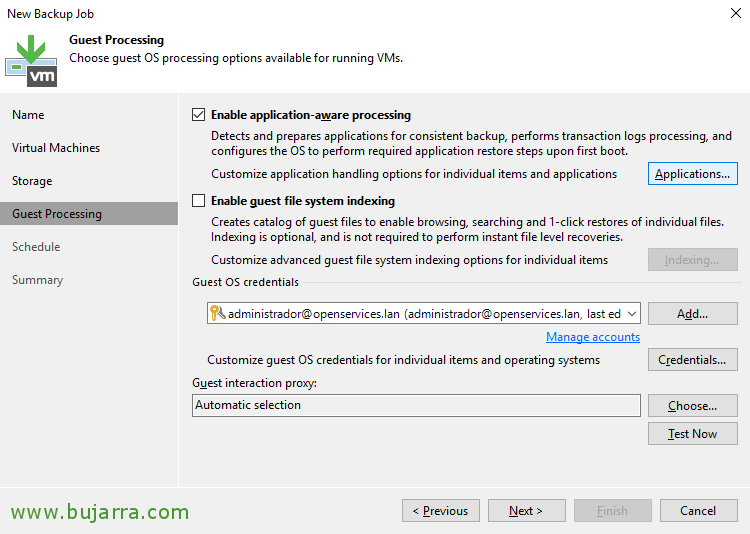Open the Applications settings button

click(x=693, y=174)
